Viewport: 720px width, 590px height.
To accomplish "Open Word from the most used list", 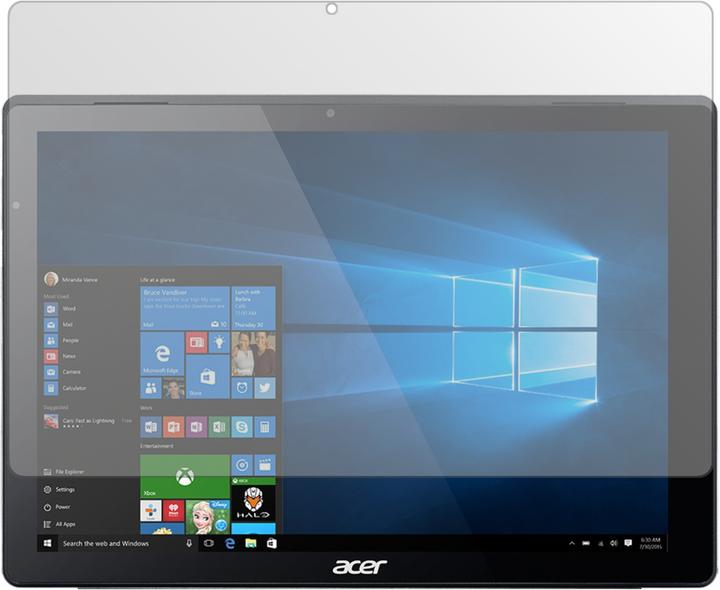I will (x=60, y=309).
